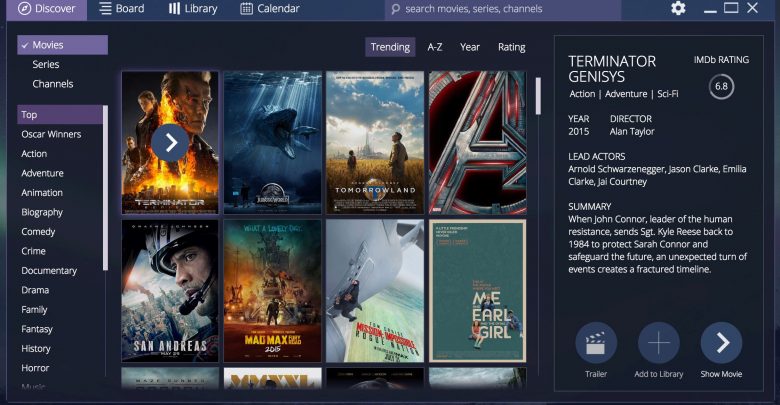Choose the Top category

60,114
